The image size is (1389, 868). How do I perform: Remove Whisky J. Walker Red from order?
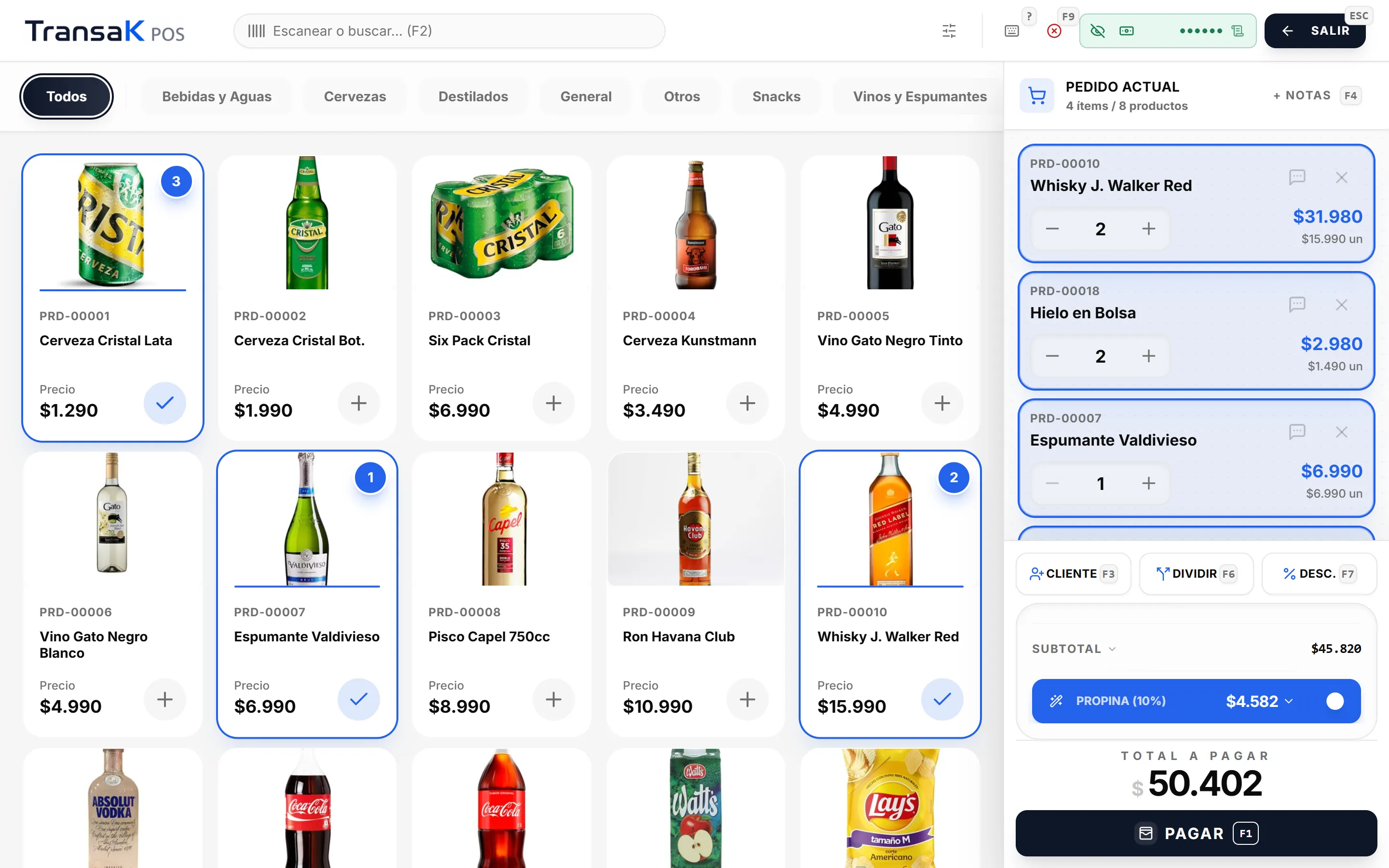[x=1341, y=177]
